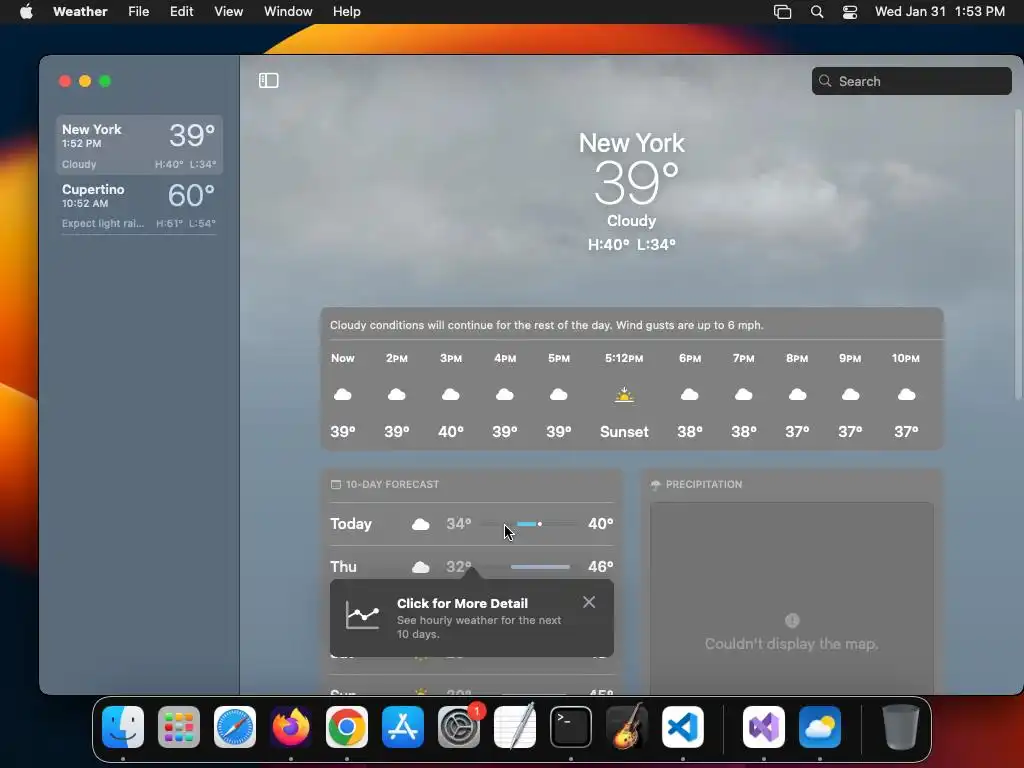Close the Click for More Detail tooltip
1024x768 pixels.
pyautogui.click(x=588, y=602)
